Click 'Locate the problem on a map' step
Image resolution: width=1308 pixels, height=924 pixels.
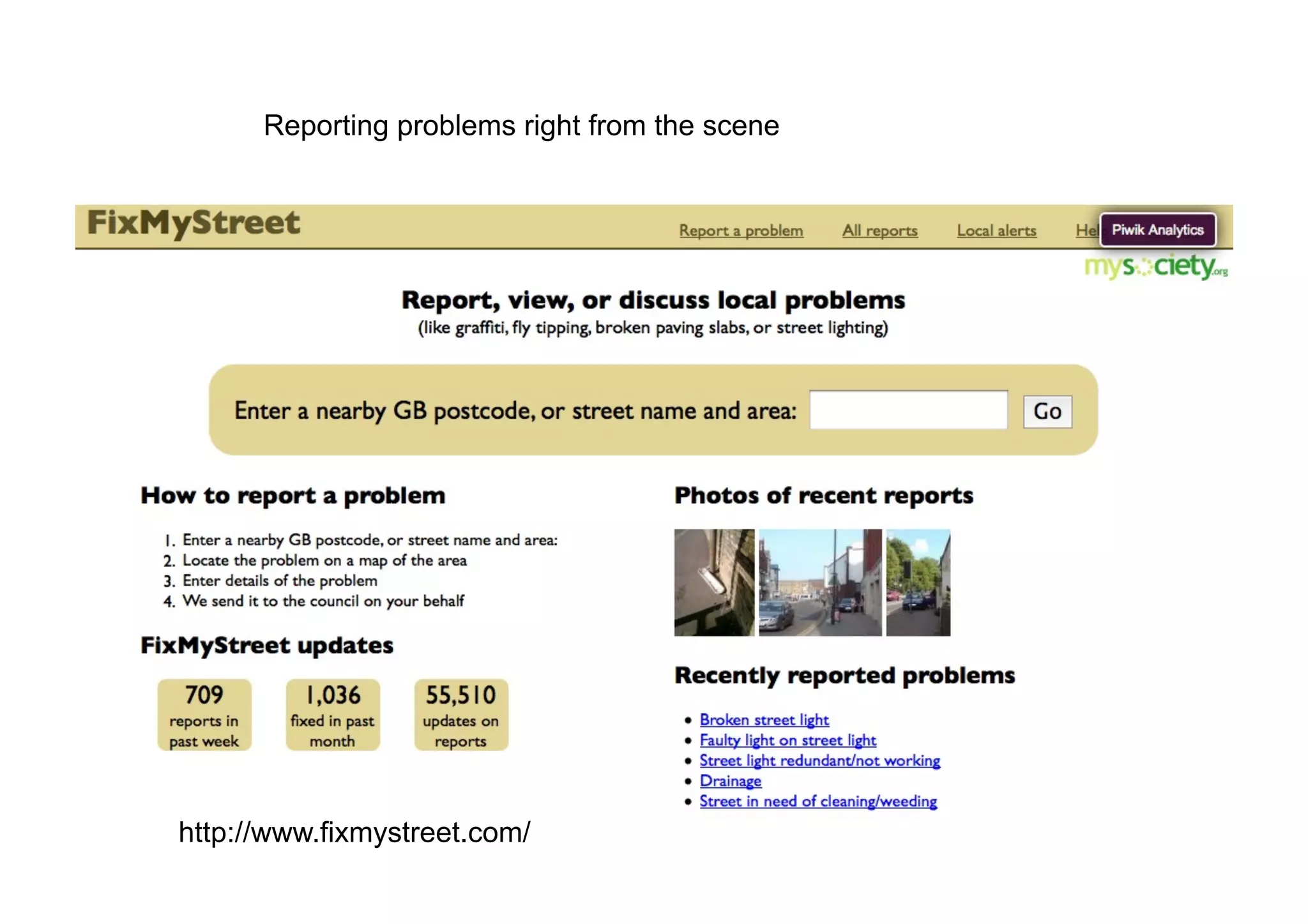[324, 561]
